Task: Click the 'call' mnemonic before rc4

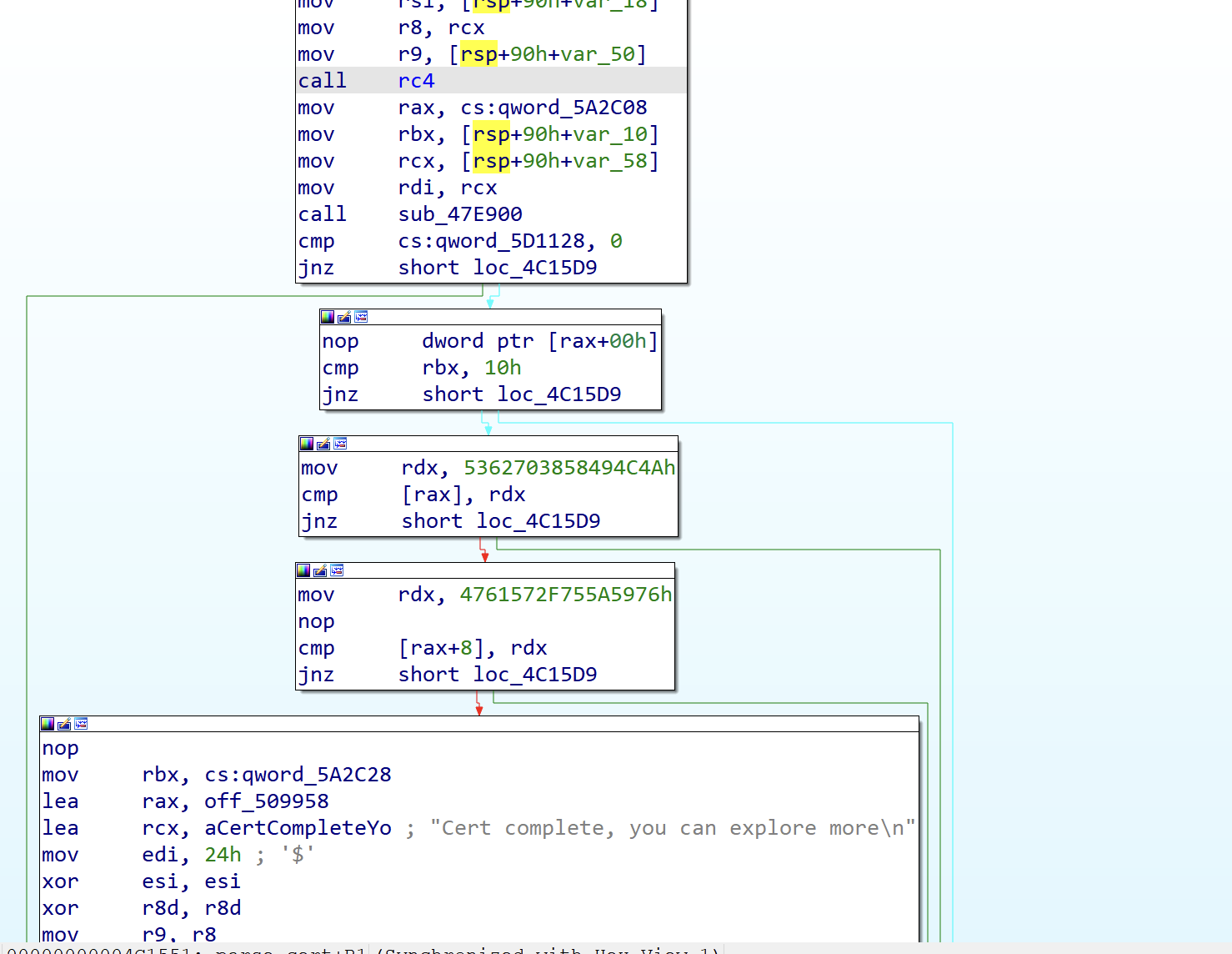Action: click(x=322, y=81)
